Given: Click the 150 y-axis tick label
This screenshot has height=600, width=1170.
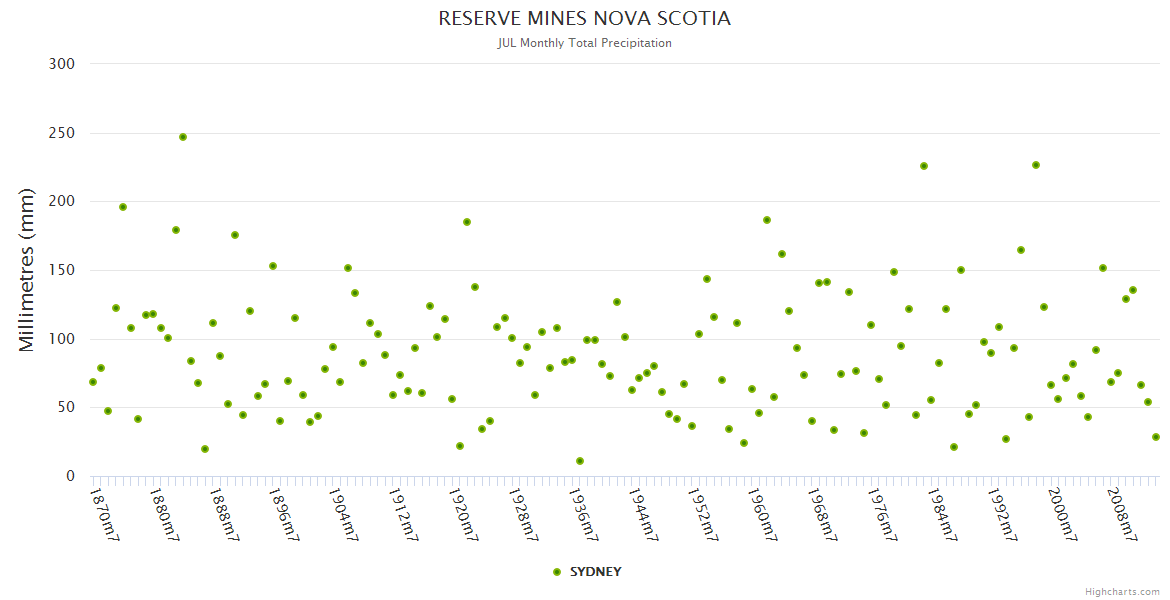Looking at the screenshot, I should tap(62, 270).
